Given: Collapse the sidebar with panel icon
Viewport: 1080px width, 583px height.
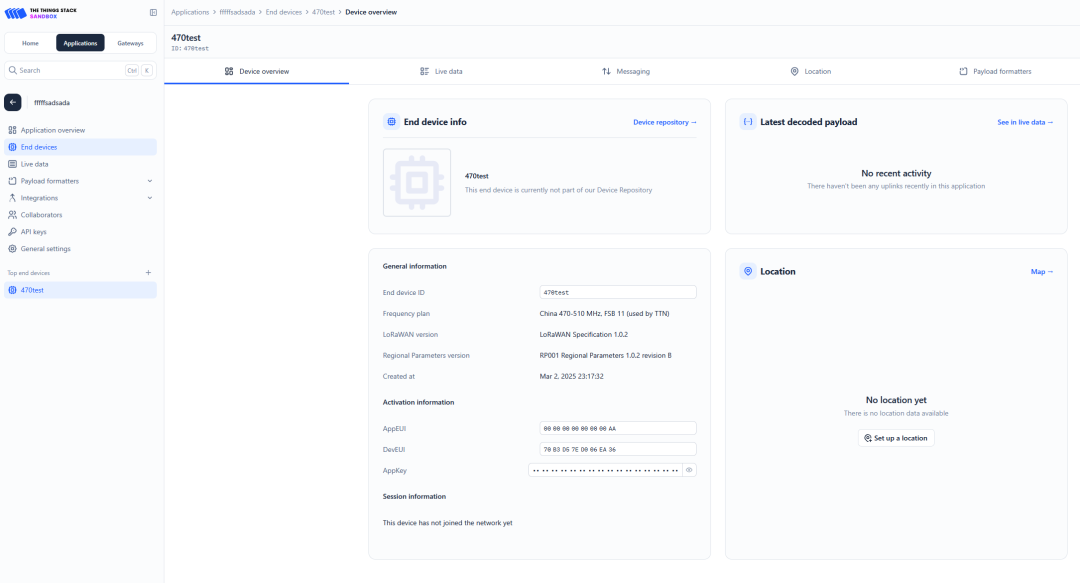Looking at the screenshot, I should point(153,12).
